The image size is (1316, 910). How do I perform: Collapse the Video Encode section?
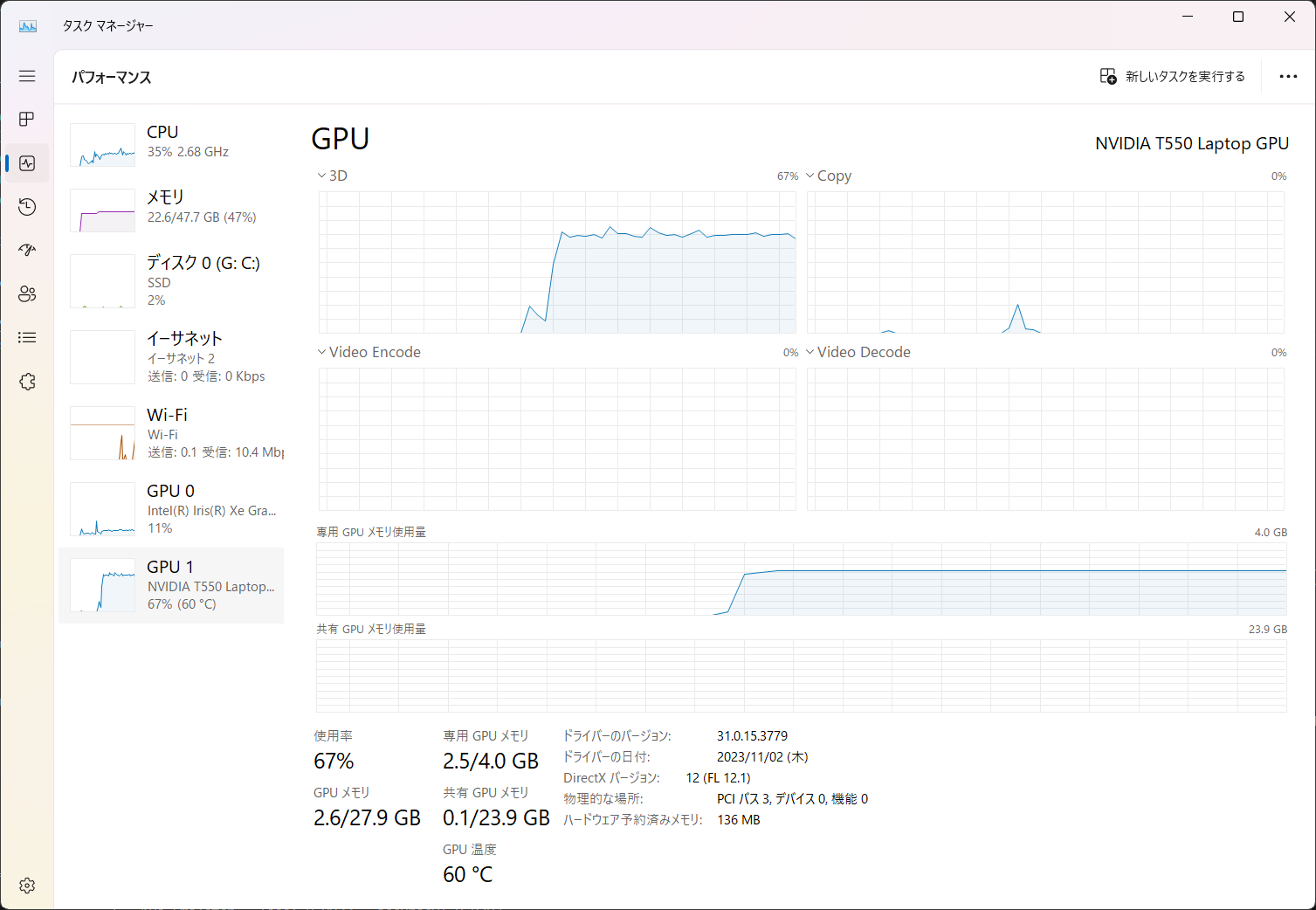click(x=321, y=351)
